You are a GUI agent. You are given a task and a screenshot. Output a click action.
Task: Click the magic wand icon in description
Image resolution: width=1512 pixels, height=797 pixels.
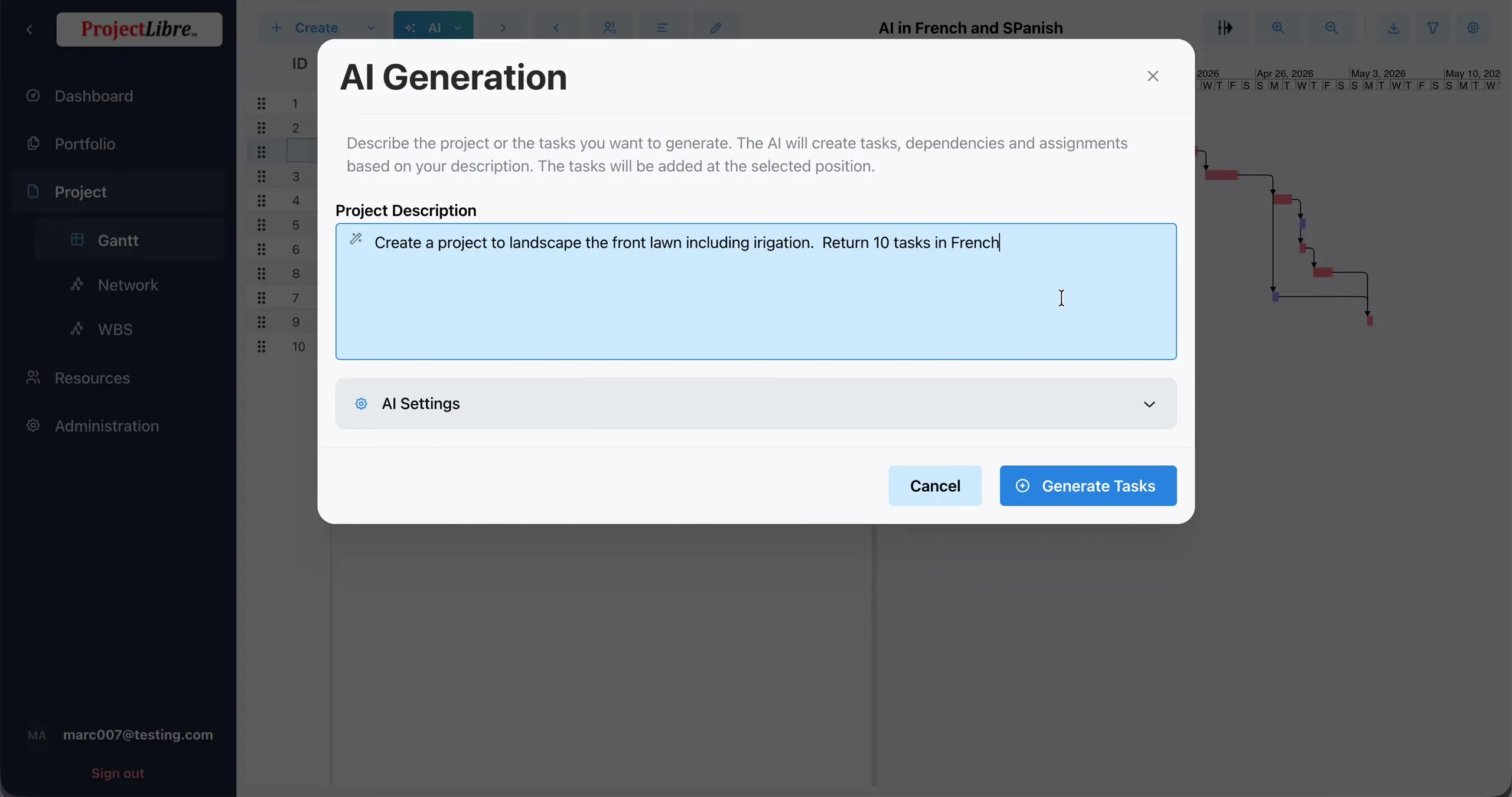[356, 239]
